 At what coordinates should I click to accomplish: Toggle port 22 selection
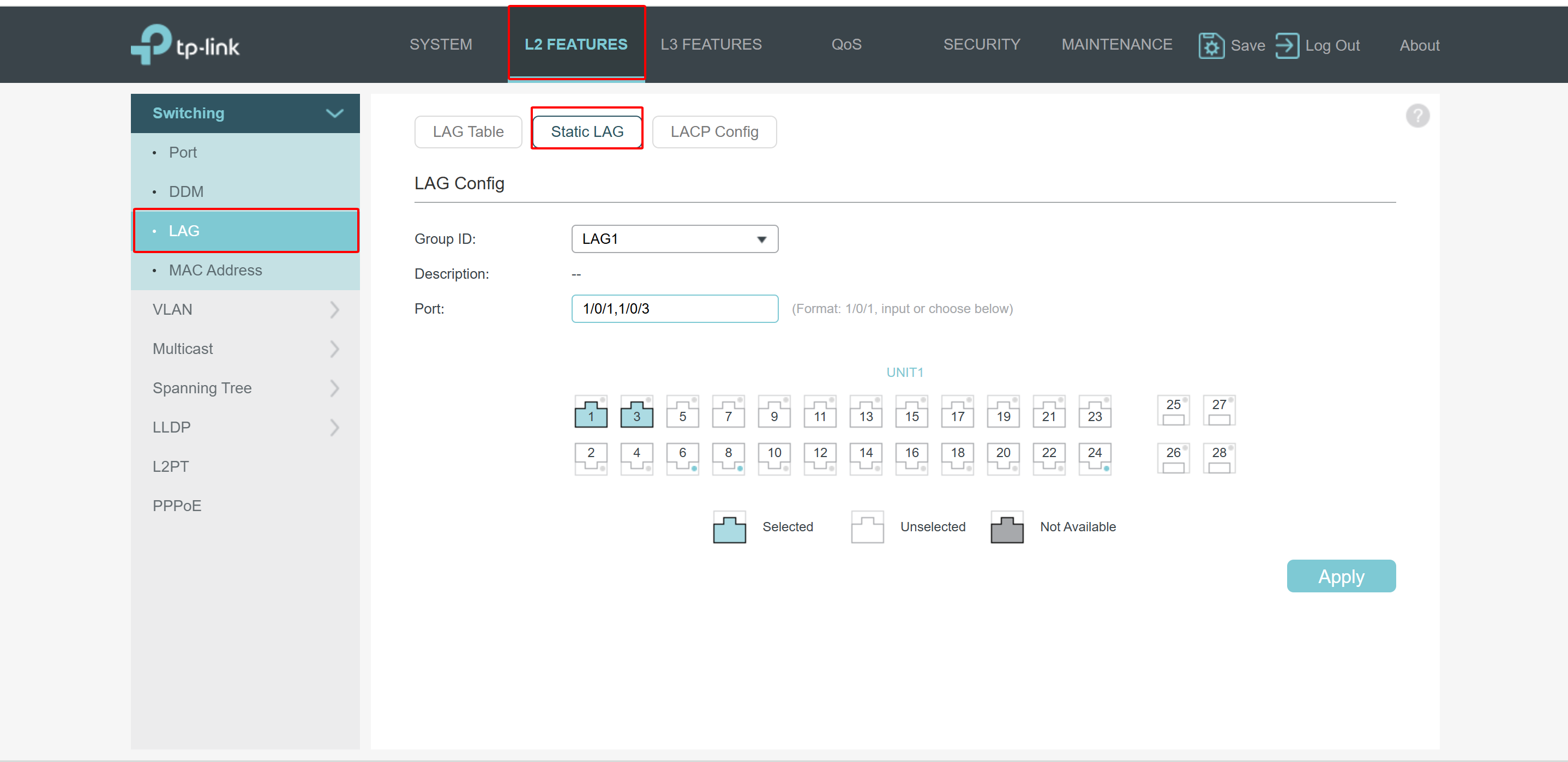(x=1049, y=459)
